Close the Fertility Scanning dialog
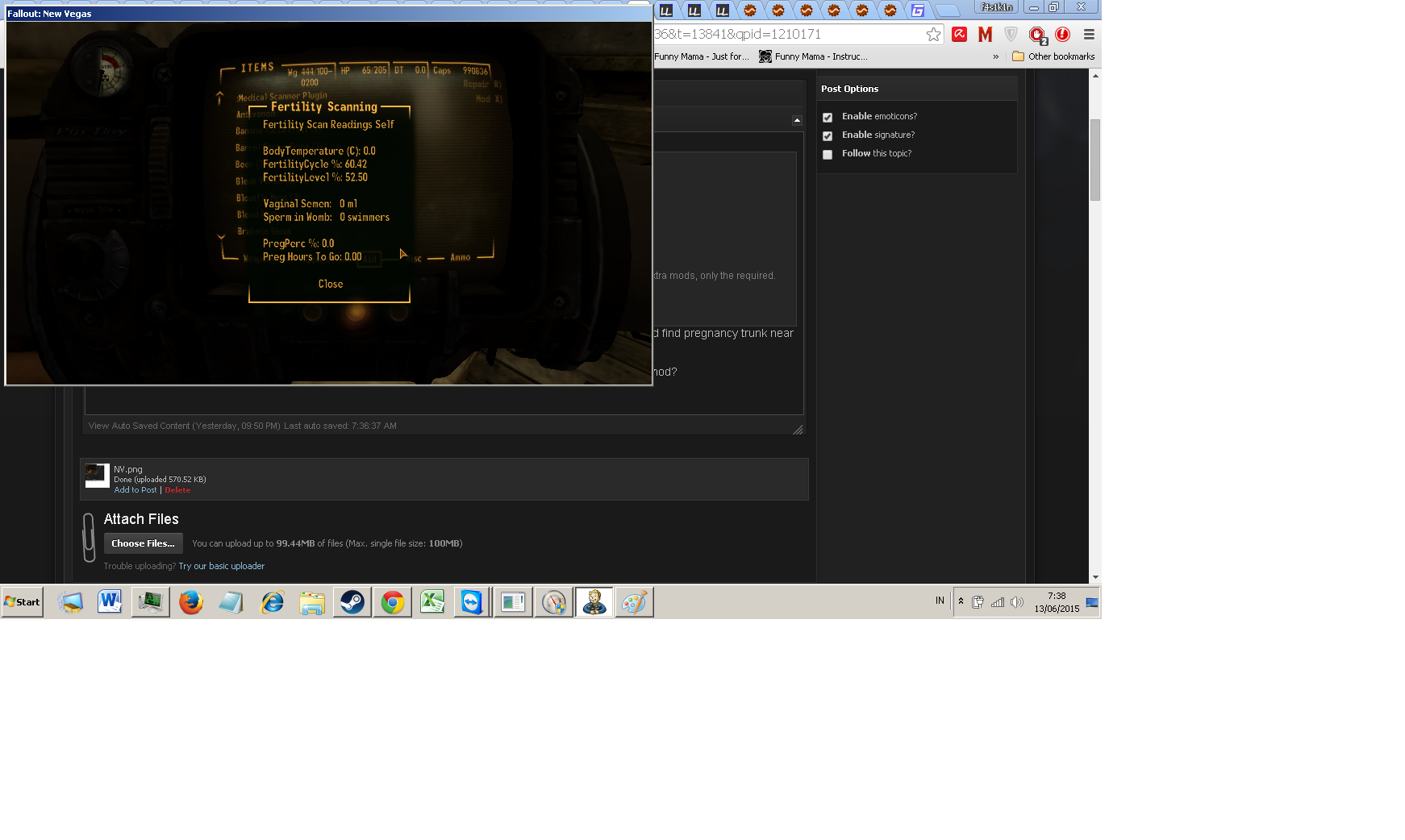This screenshot has width=1405, height=840. tap(331, 284)
